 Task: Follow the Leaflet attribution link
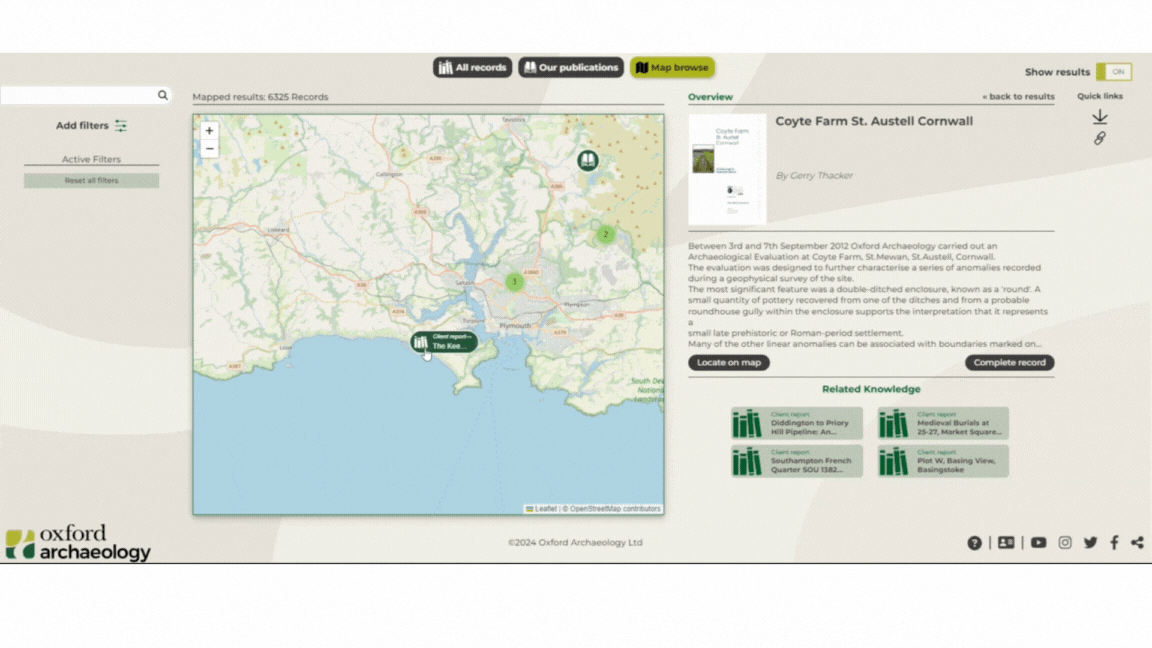tap(541, 508)
